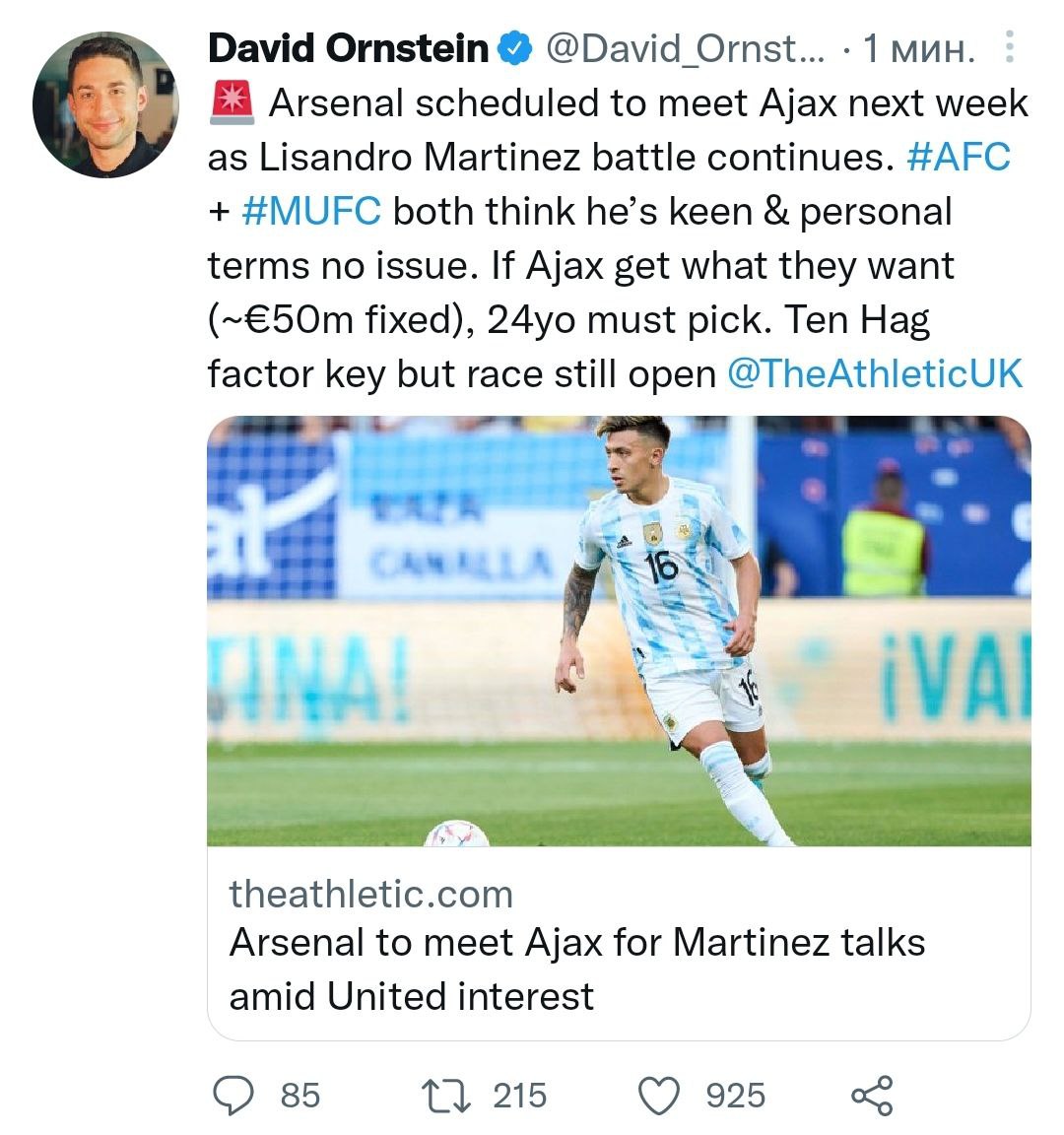Open the tweet's three-dot more menu
Screen dimensions: 1064x1135
[1008, 47]
